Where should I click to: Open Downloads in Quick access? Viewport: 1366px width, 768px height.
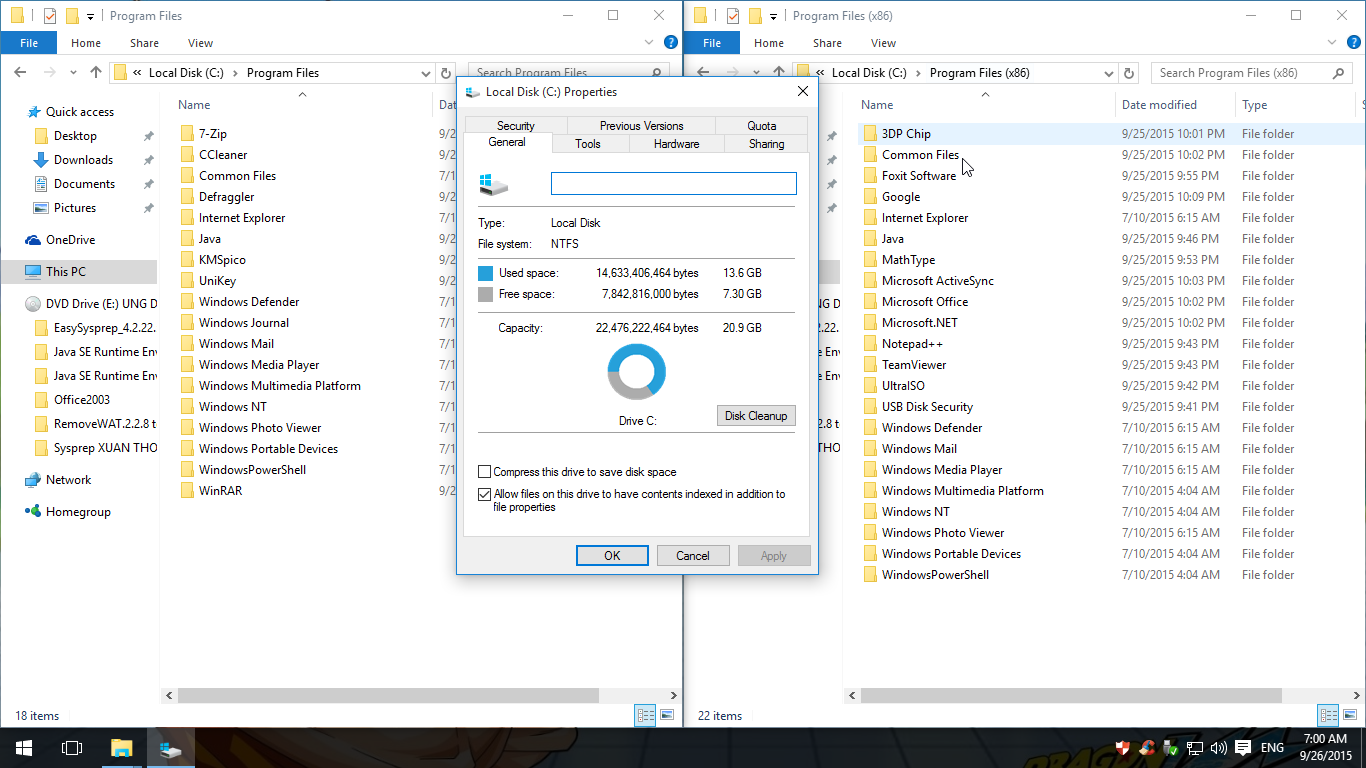coord(83,160)
